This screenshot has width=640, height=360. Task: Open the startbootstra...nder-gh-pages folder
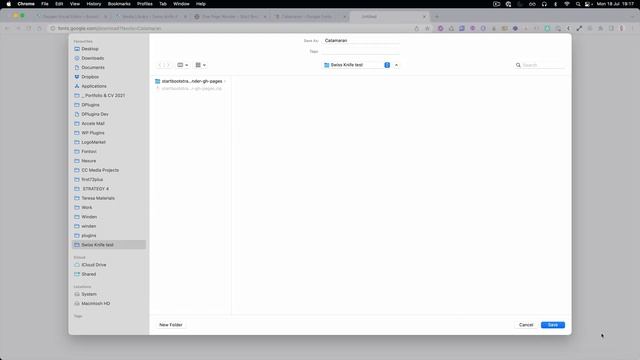(x=190, y=81)
